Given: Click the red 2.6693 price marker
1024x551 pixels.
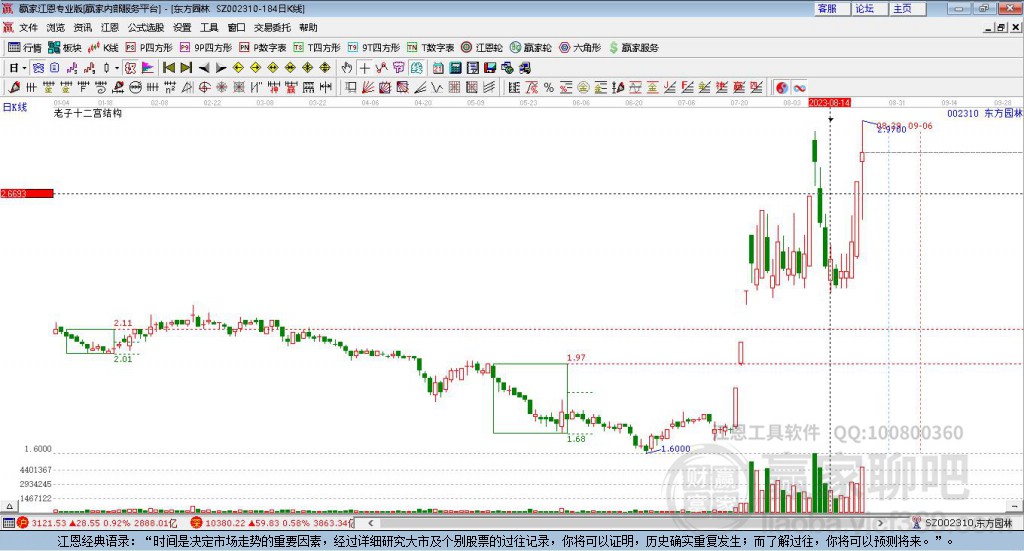Looking at the screenshot, I should tap(27, 193).
